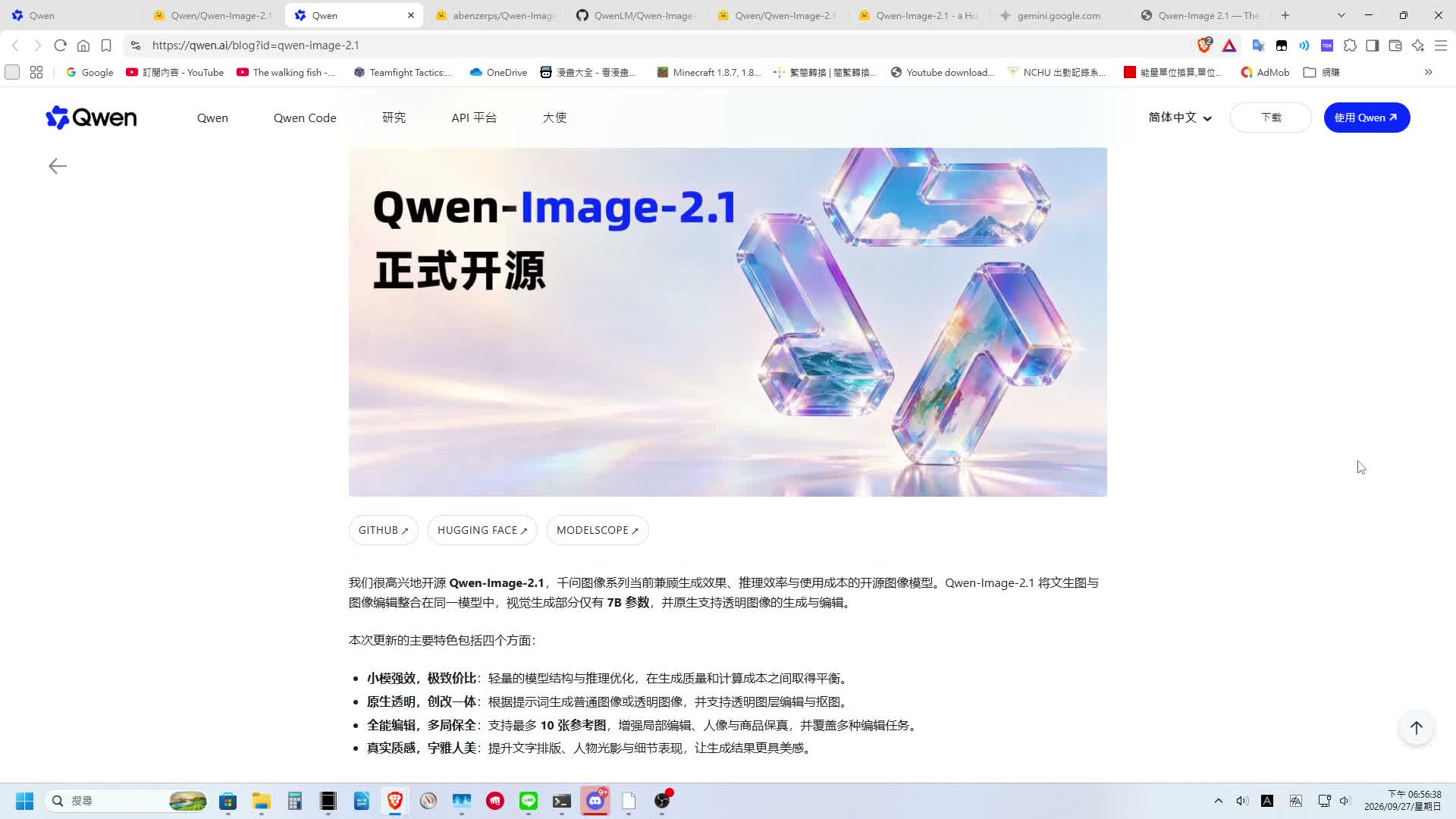
Task: Click the purple TDK extension icon
Action: coord(1327,45)
